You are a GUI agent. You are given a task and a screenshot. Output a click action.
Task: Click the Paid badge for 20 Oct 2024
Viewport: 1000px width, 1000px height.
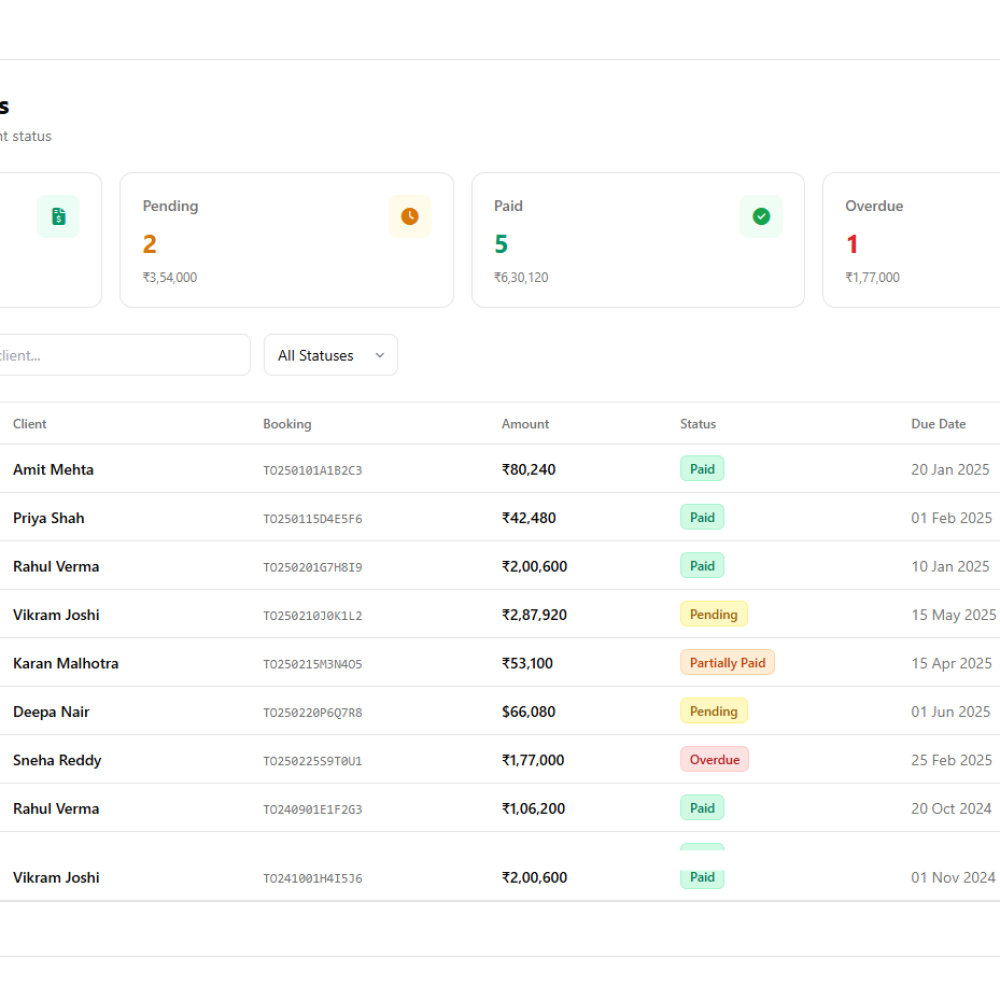pos(702,808)
